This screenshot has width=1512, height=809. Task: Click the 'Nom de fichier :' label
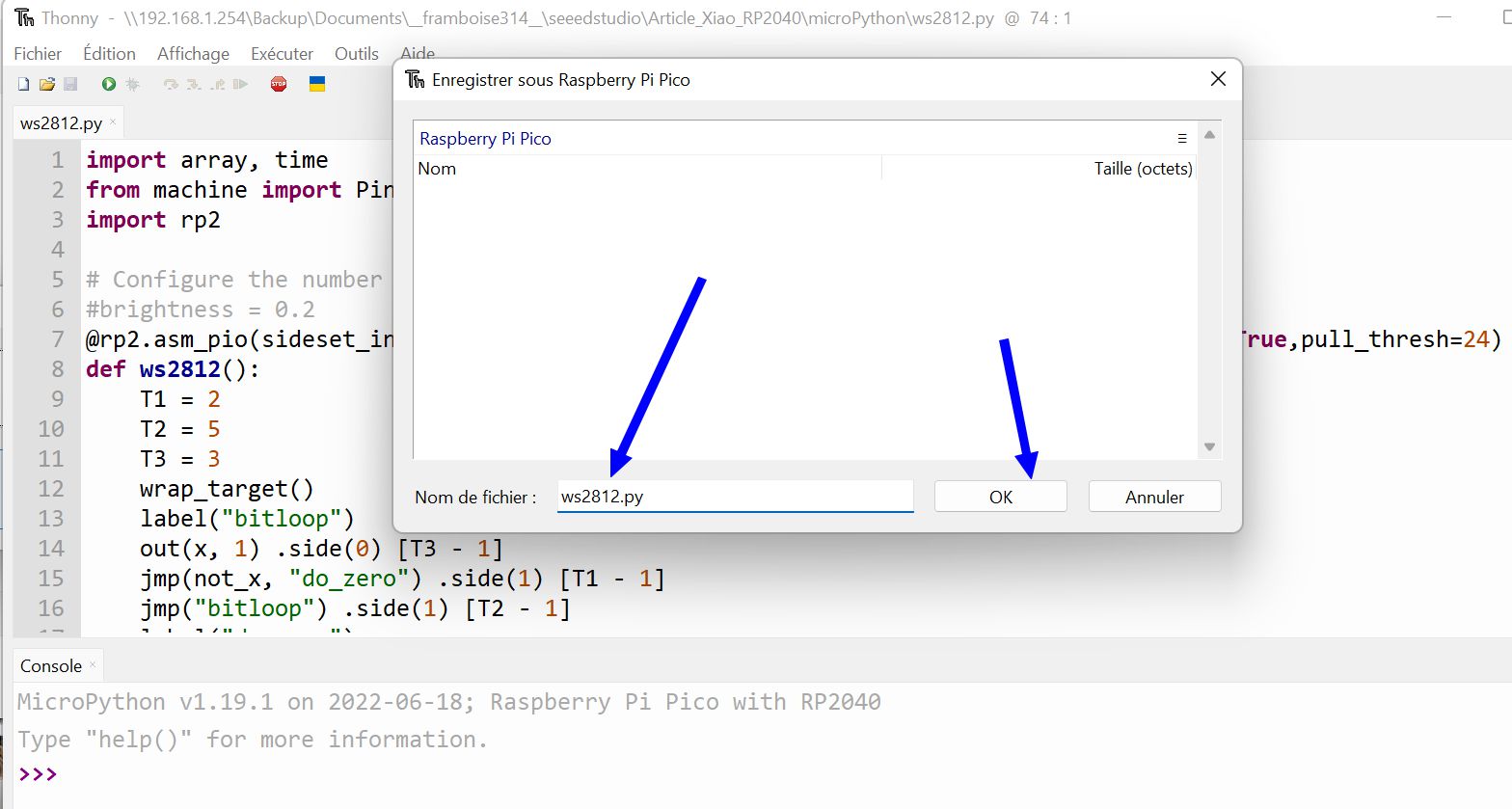tap(475, 498)
